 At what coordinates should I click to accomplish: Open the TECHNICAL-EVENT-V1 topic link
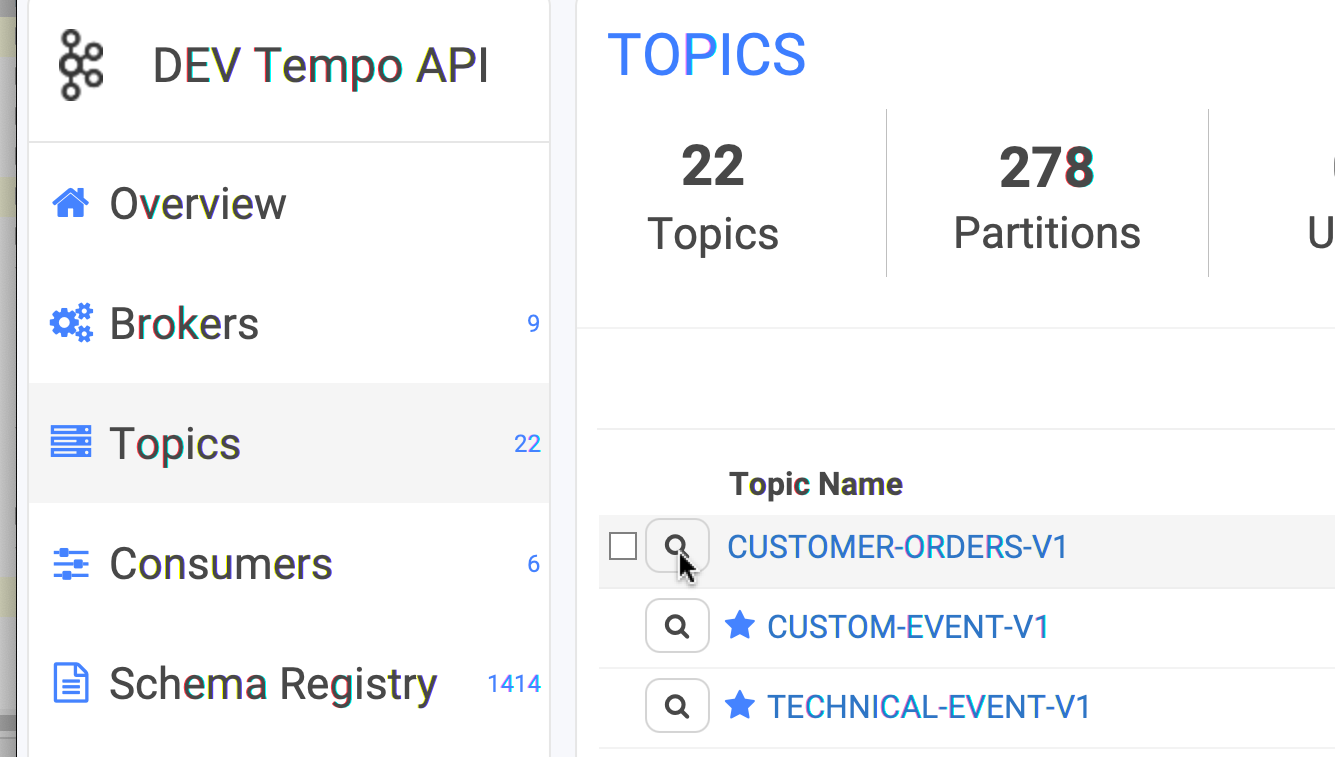click(929, 707)
